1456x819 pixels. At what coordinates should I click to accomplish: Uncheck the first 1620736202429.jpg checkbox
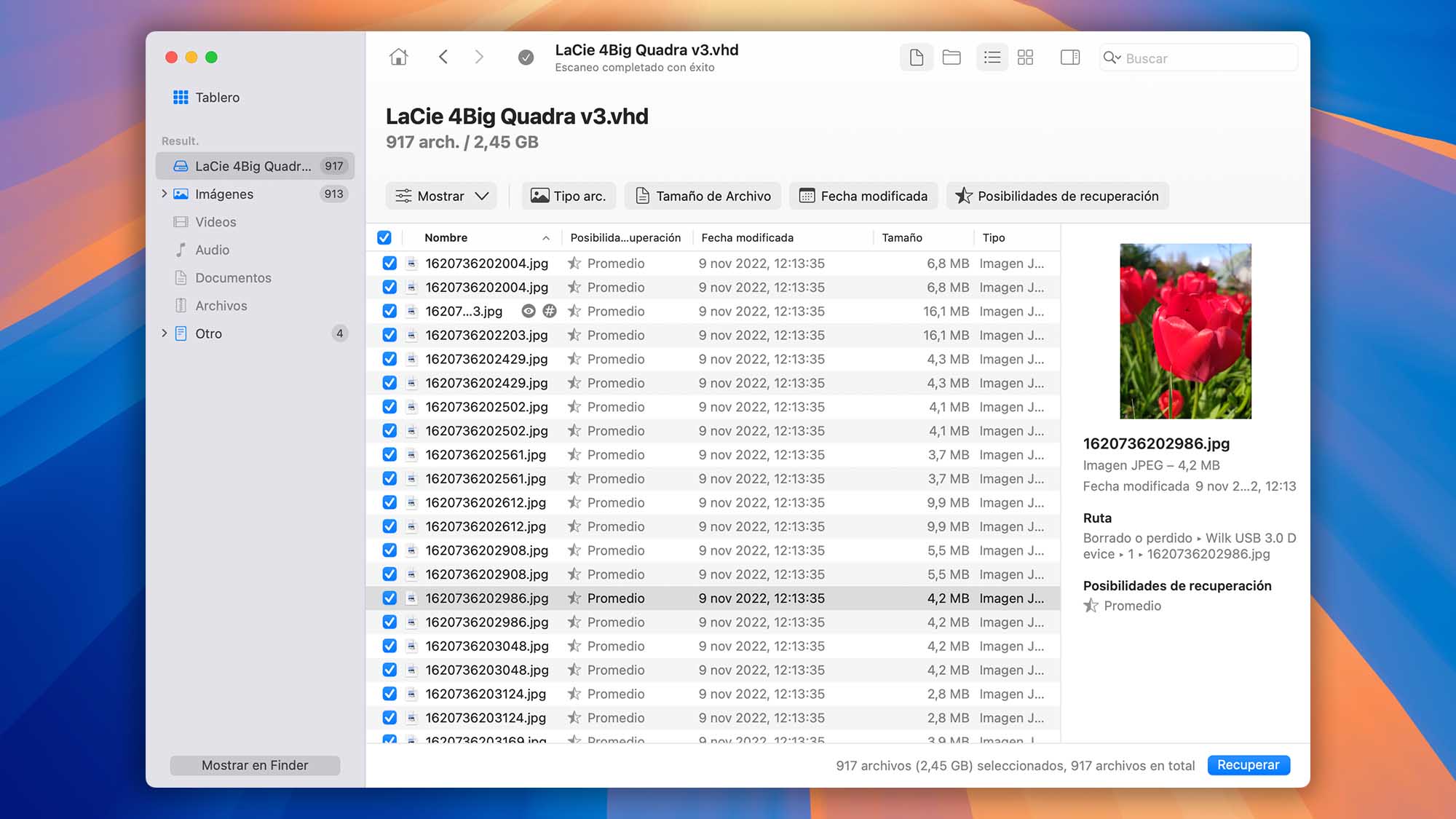pos(389,359)
